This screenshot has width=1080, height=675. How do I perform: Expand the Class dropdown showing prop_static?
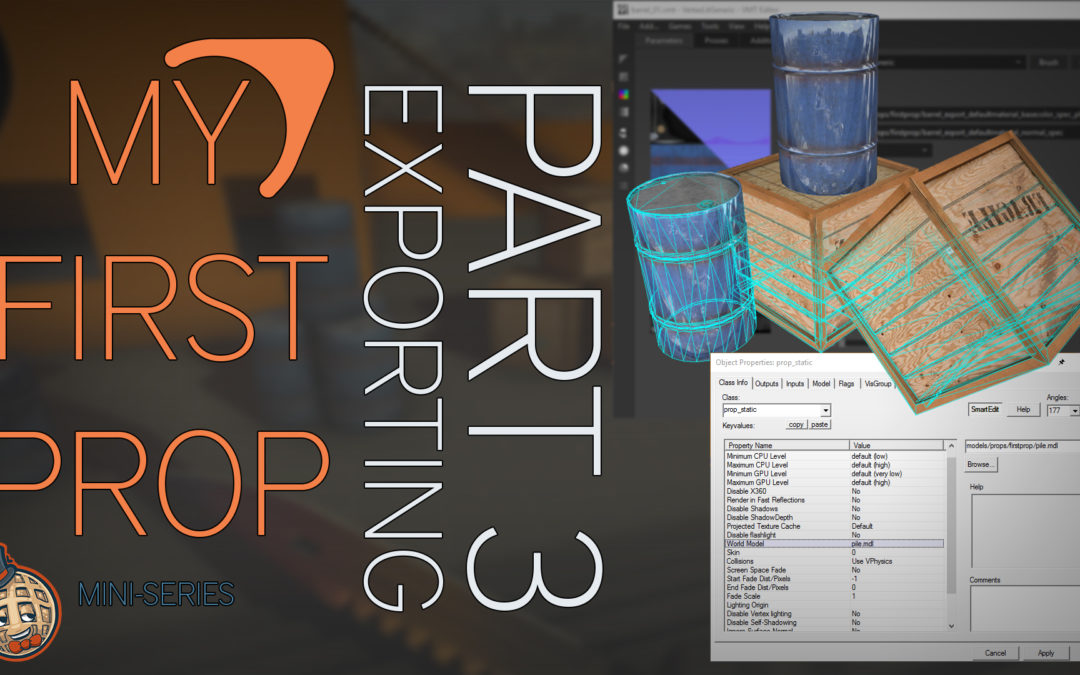[x=825, y=411]
